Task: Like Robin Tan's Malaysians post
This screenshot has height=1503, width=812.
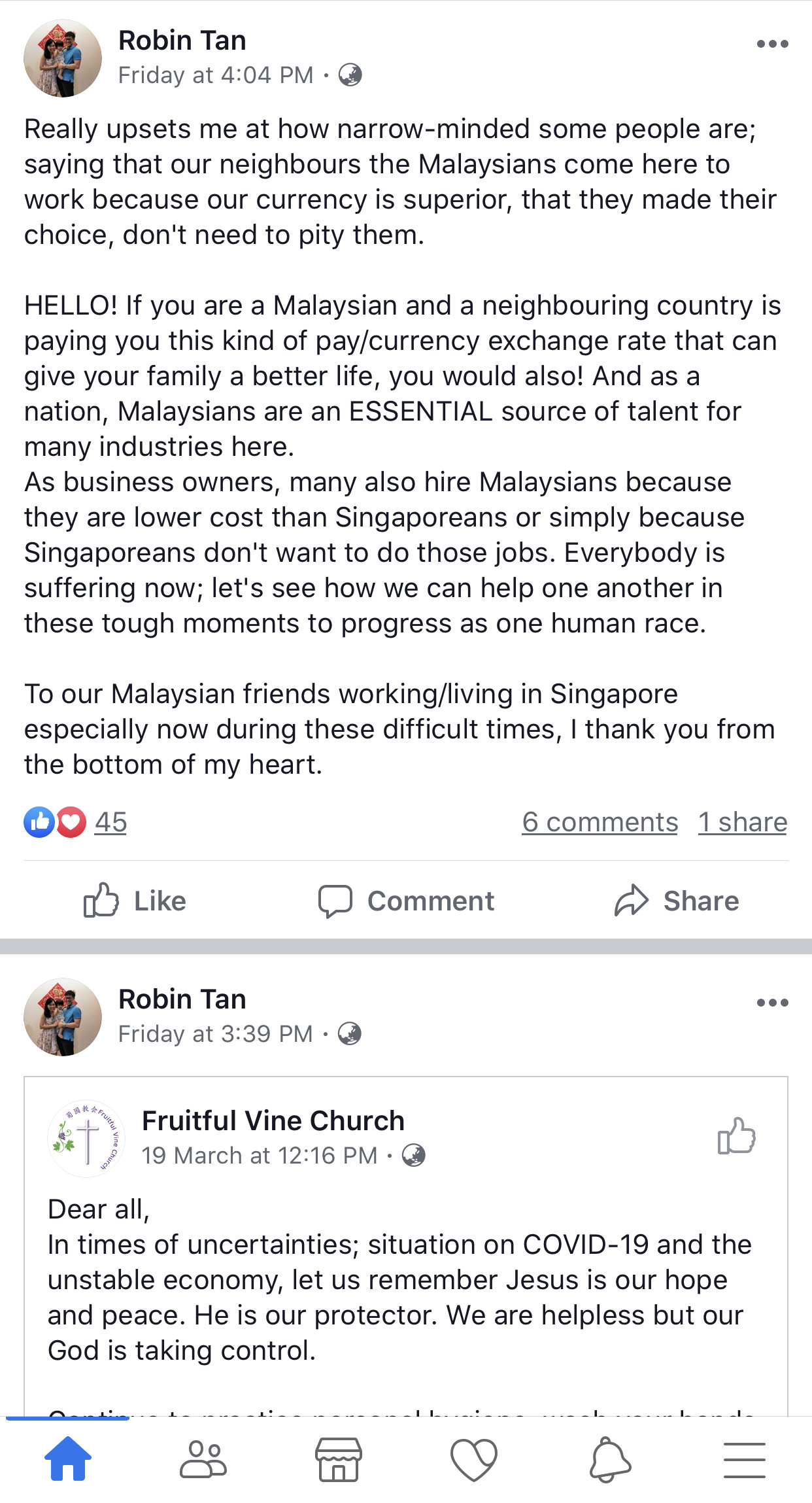Action: tap(135, 901)
